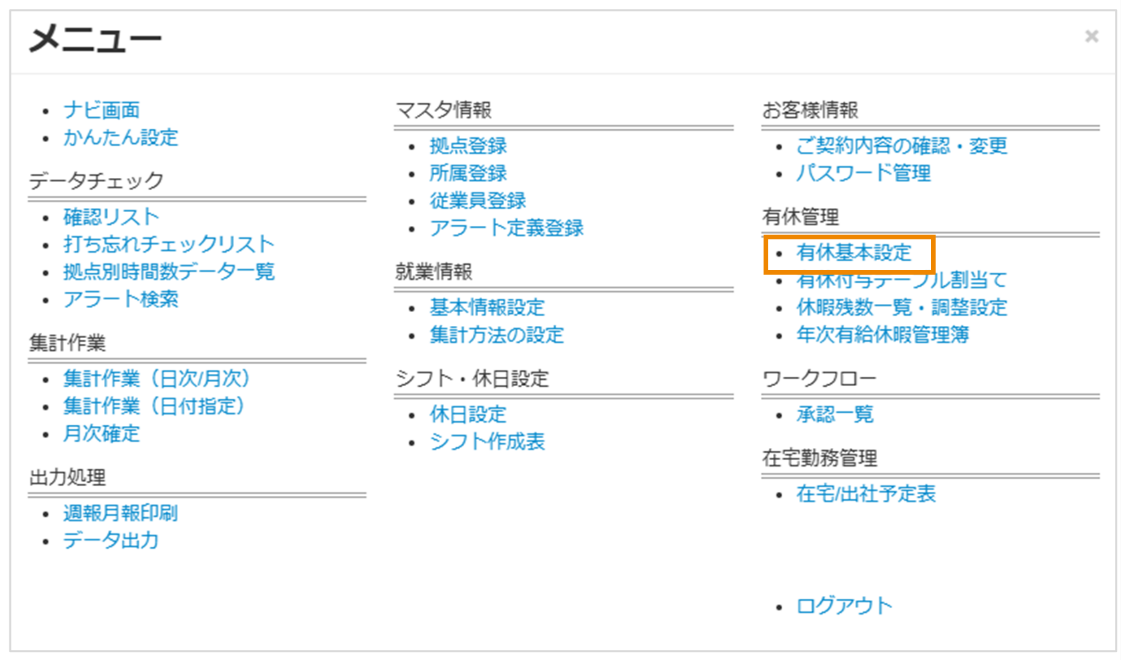Select 拠点登録 under マスタ情報
The image size is (1121, 660).
coord(473,145)
